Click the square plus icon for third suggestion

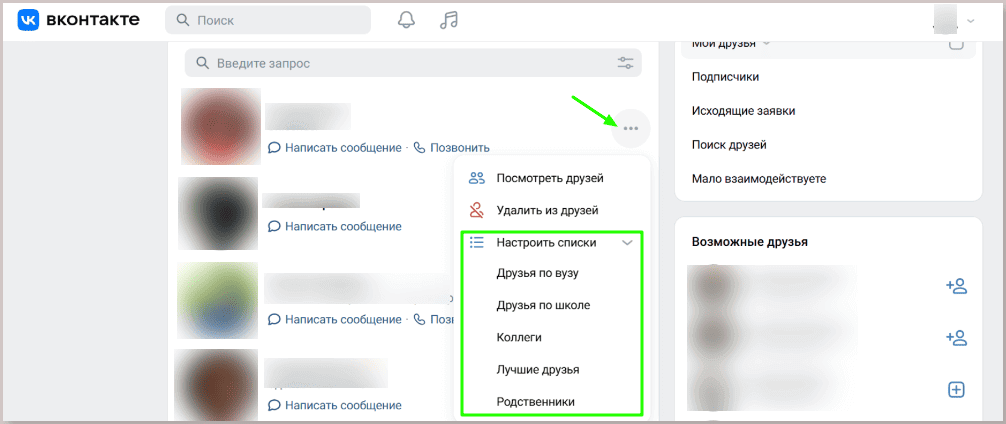pyautogui.click(x=956, y=389)
